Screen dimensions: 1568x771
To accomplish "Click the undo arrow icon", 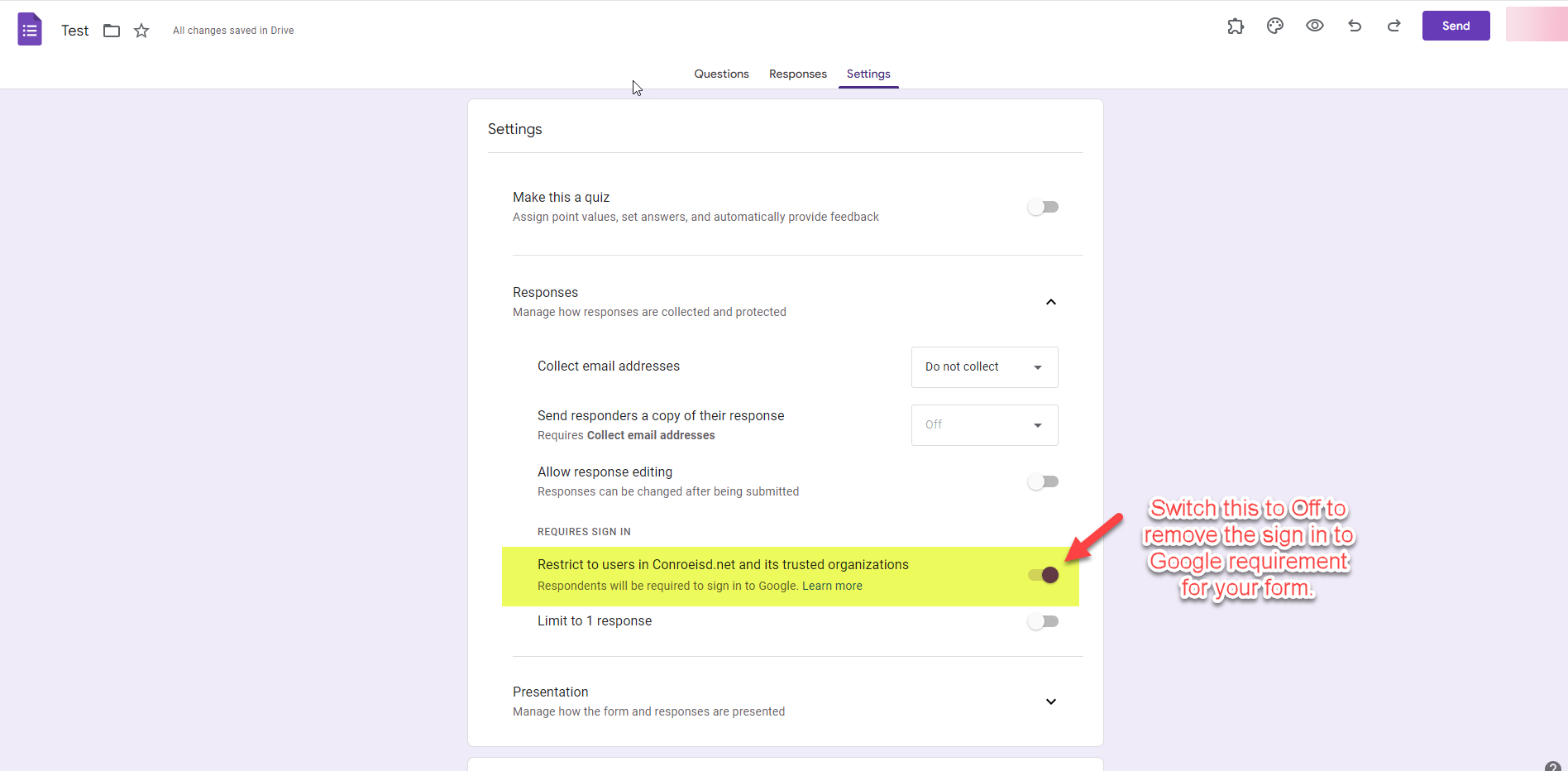I will coord(1355,26).
